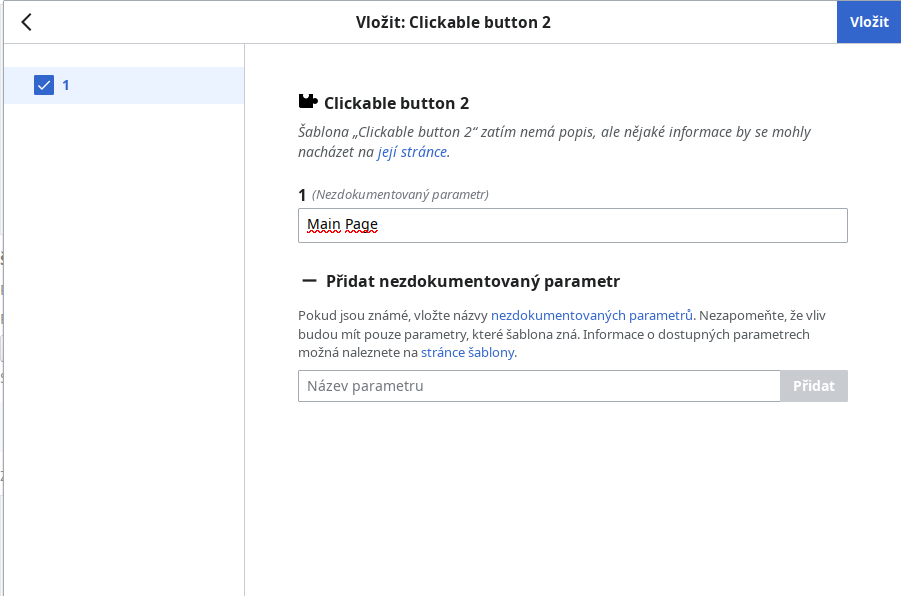Screen dimensions: 901x596
Task: Focus the Název parametru text field
Action: coord(538,386)
